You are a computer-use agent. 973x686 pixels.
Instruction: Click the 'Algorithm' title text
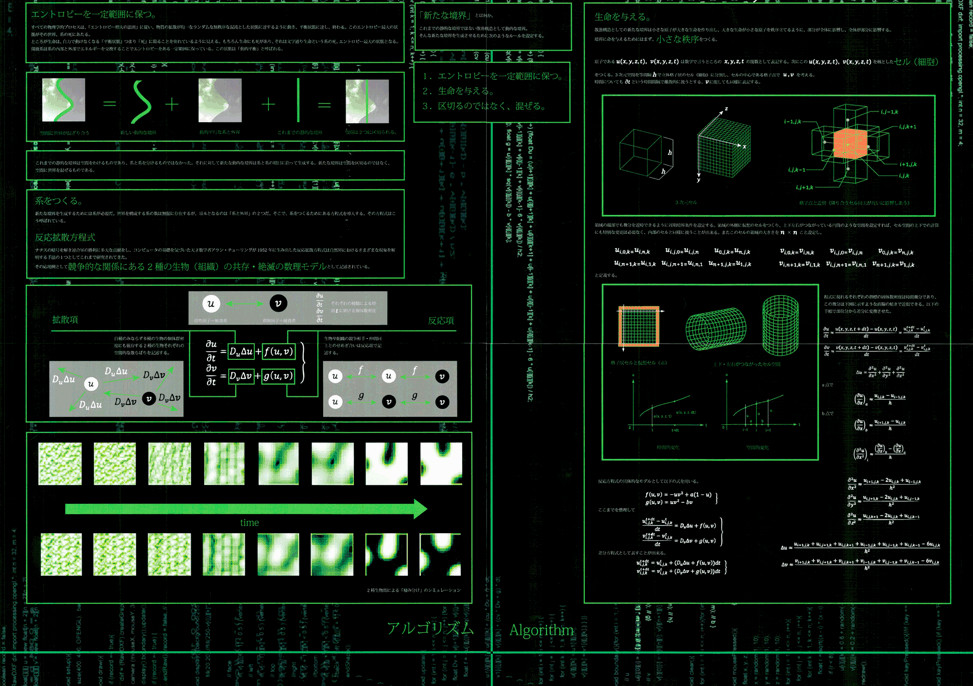point(541,630)
